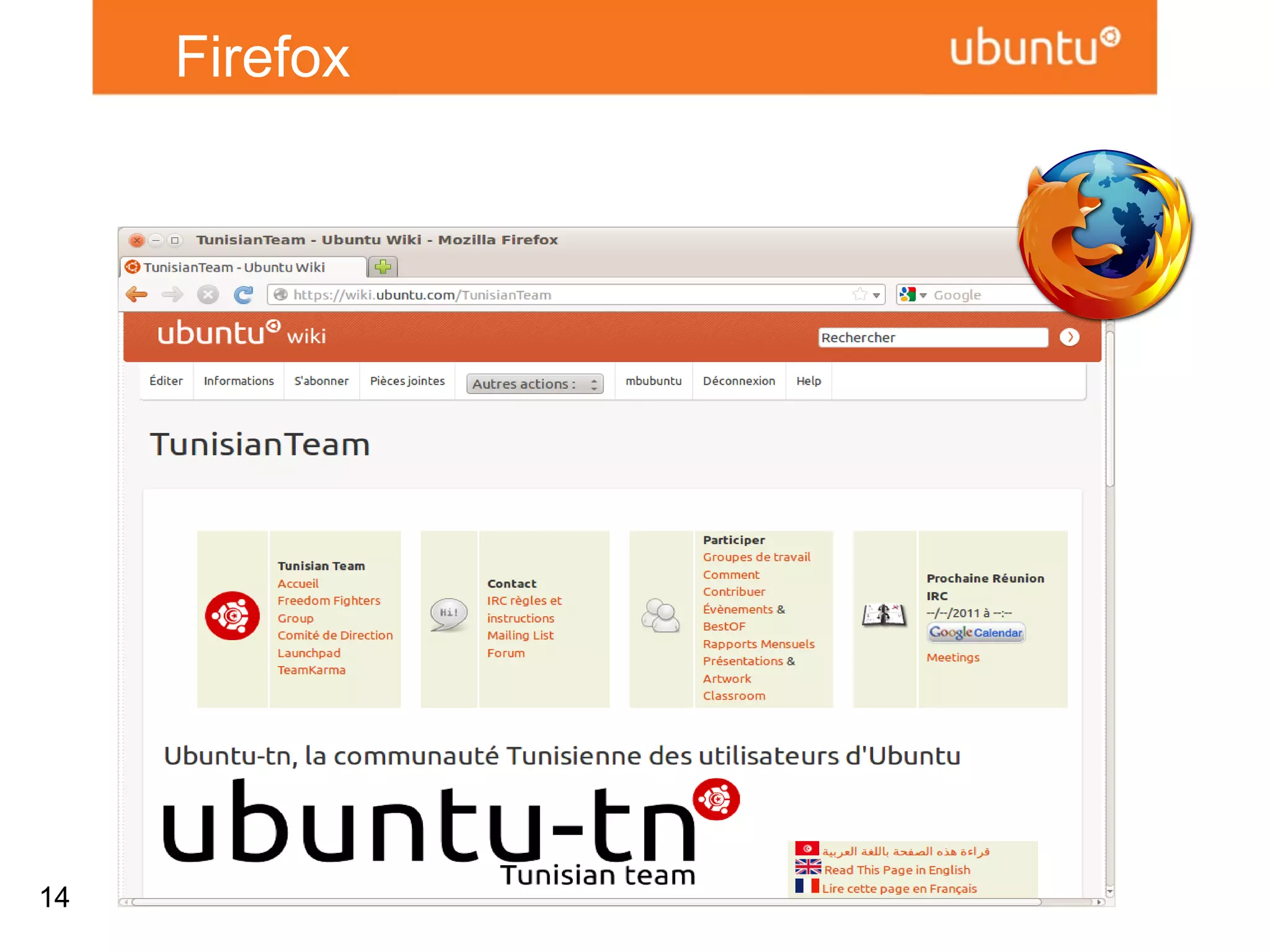Click the Tunisian flag icon

(807, 849)
